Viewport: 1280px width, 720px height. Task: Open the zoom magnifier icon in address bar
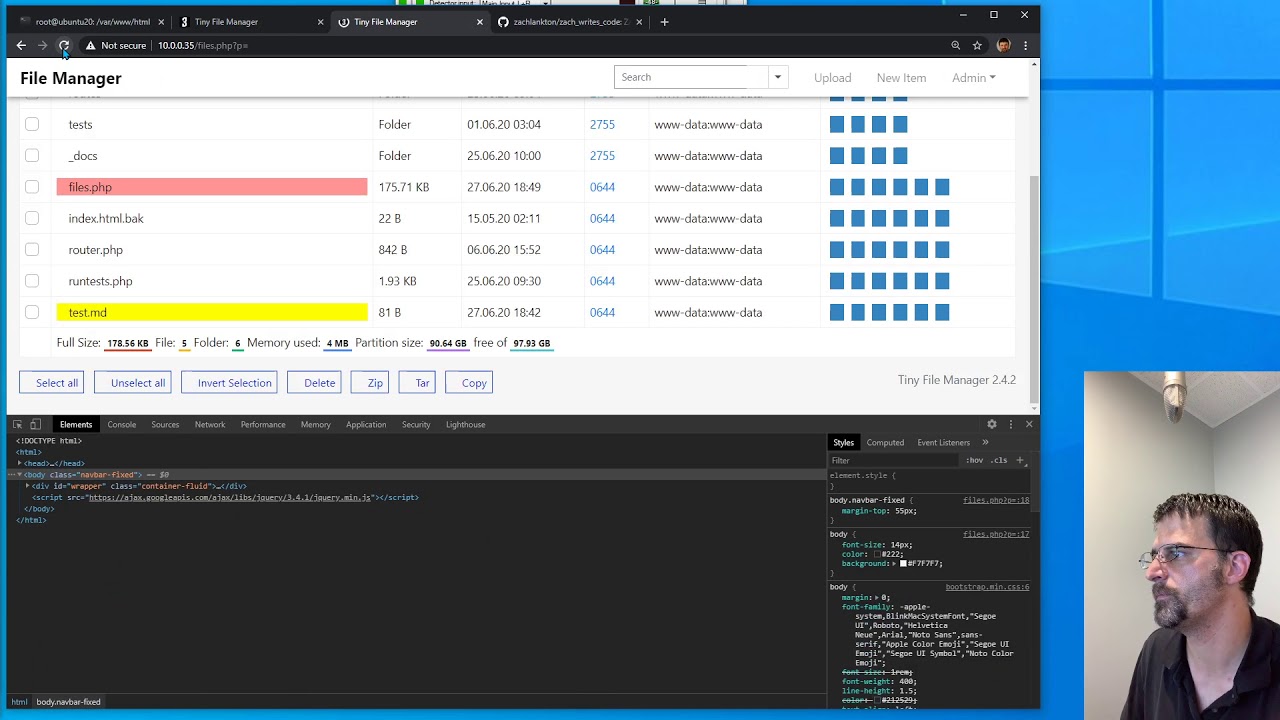point(955,45)
